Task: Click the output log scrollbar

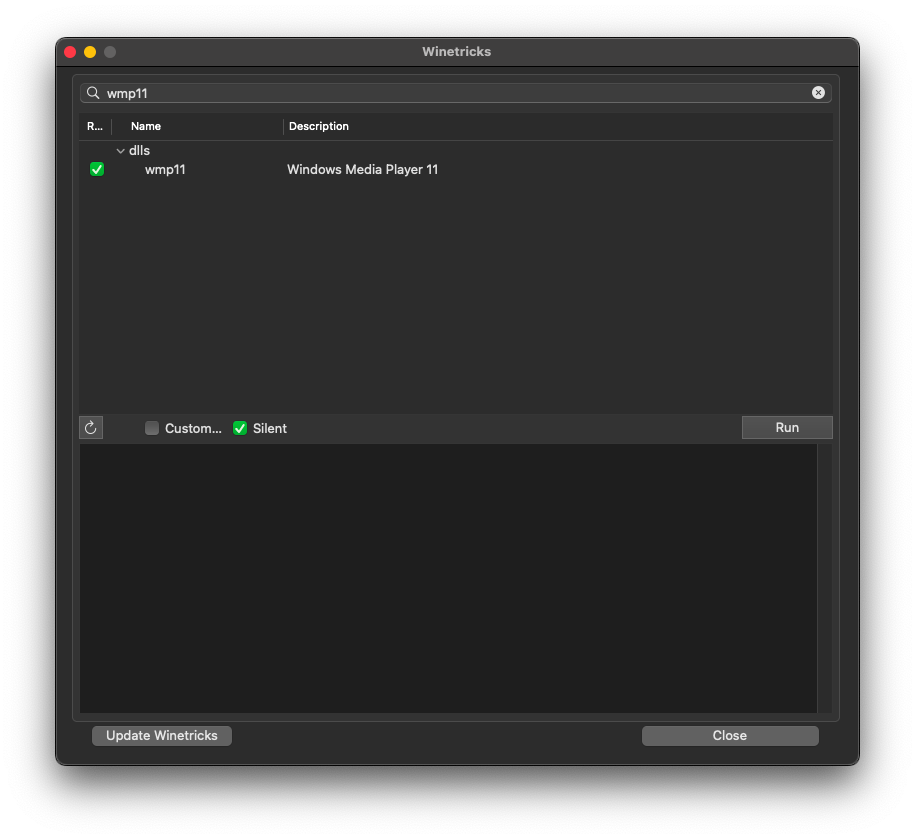Action: coord(825,577)
